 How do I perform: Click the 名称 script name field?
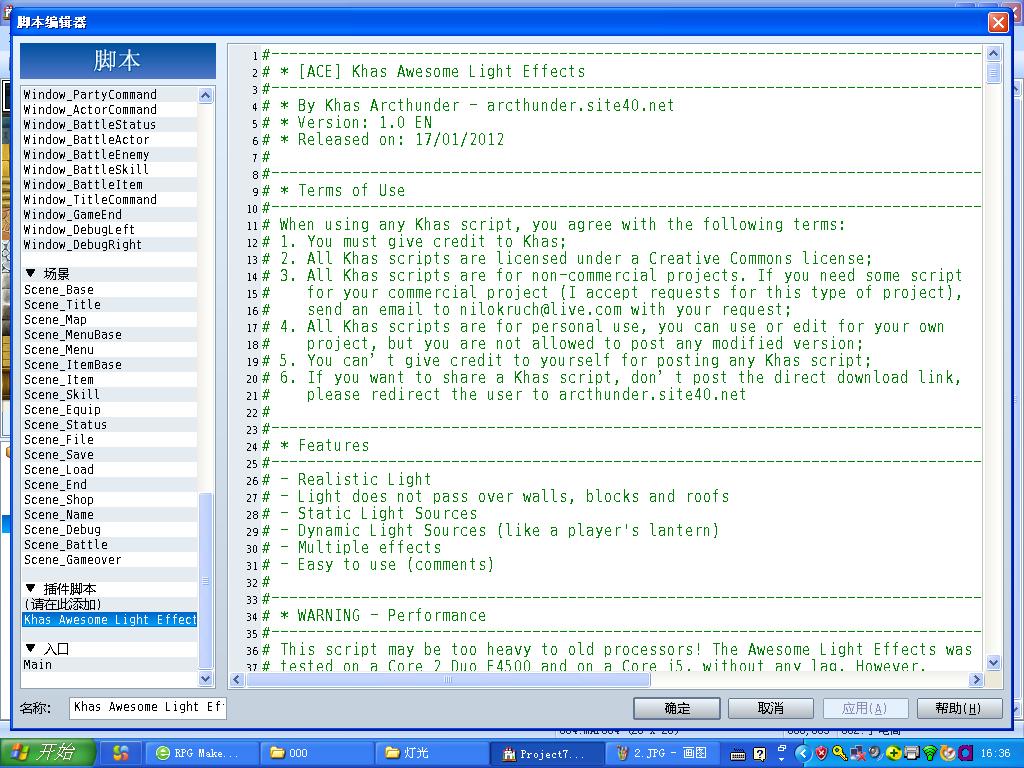point(148,707)
